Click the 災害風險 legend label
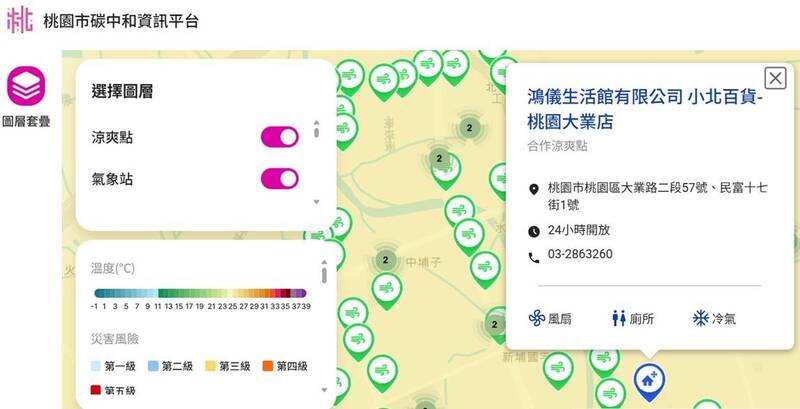 (x=115, y=339)
